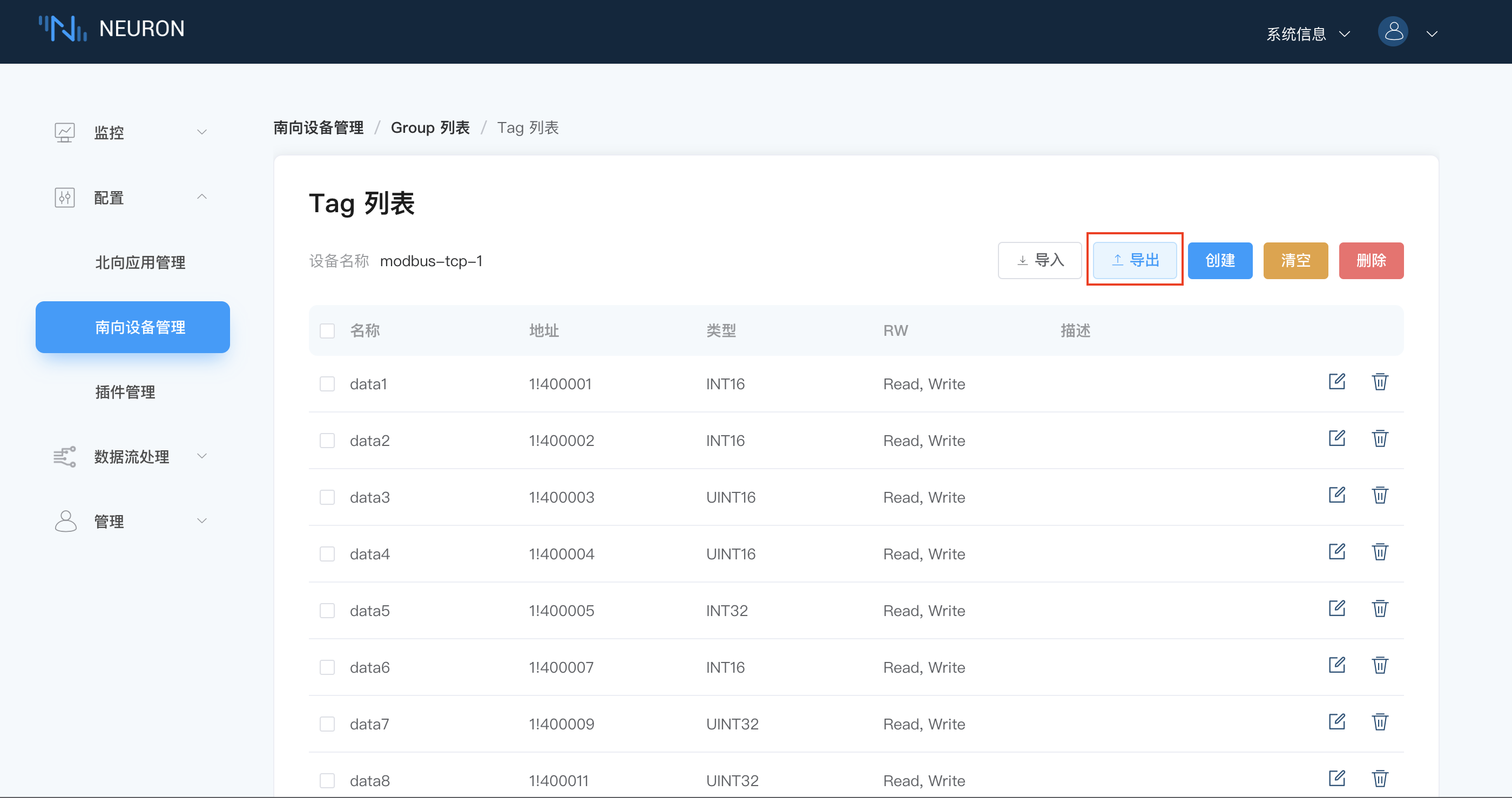
Task: Check the data7 row checkbox
Action: pyautogui.click(x=327, y=724)
